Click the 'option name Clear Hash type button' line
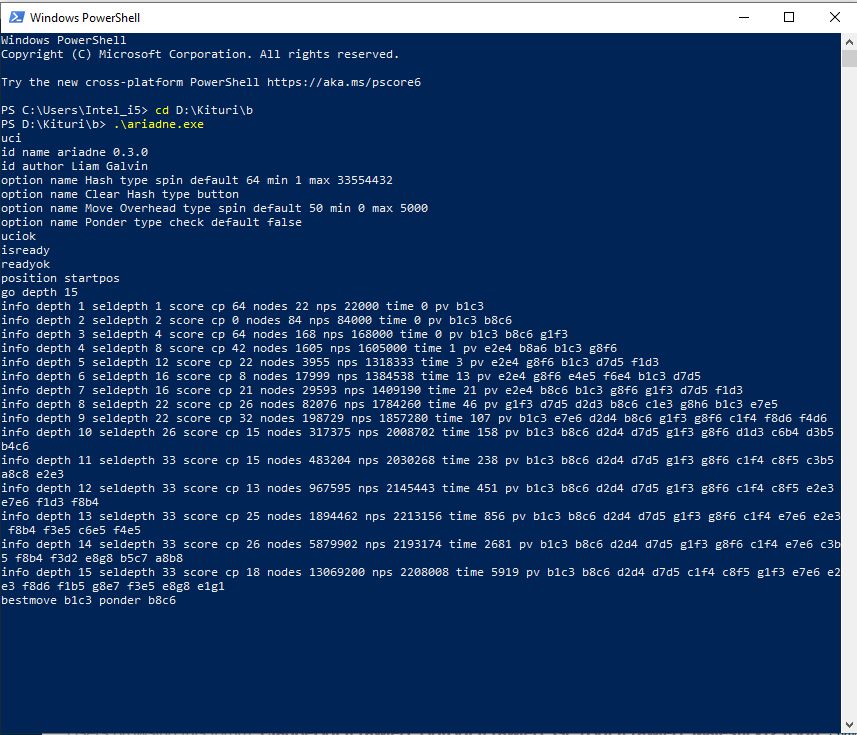This screenshot has width=857, height=735. pyautogui.click(x=120, y=194)
